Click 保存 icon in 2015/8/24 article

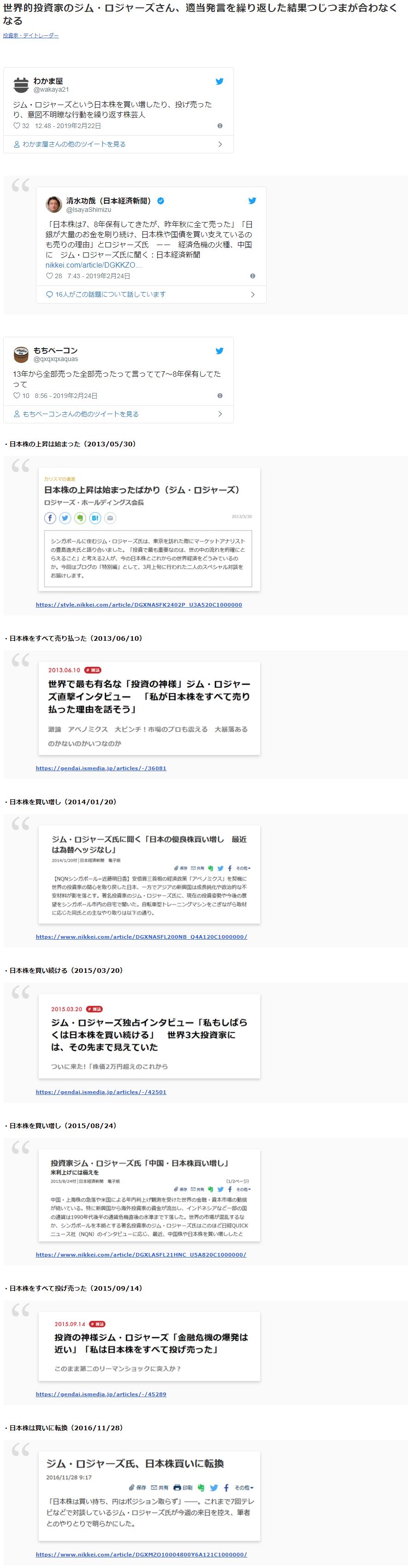181,1189
